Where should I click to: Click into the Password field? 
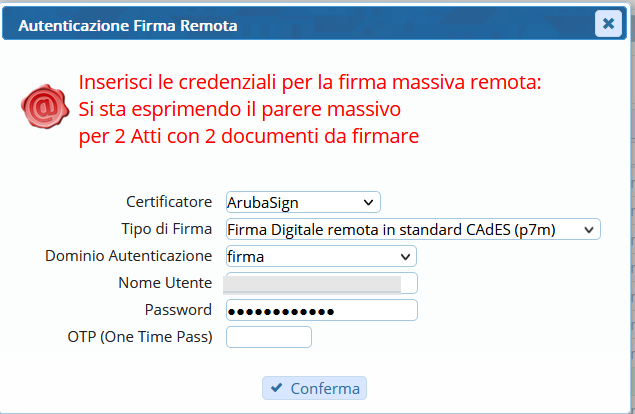(x=321, y=310)
